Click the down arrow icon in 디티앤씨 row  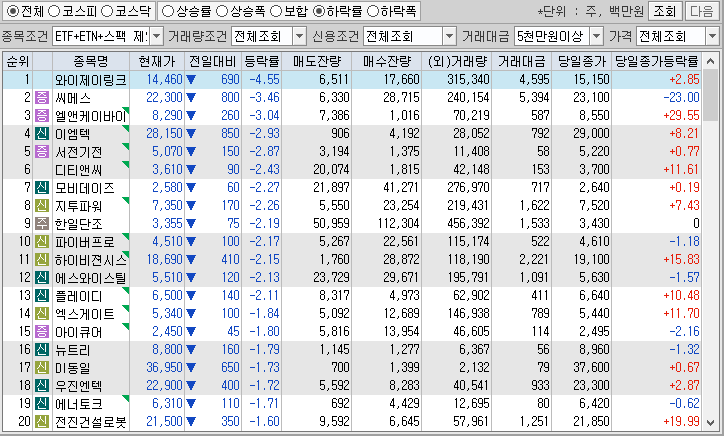[x=191, y=170]
